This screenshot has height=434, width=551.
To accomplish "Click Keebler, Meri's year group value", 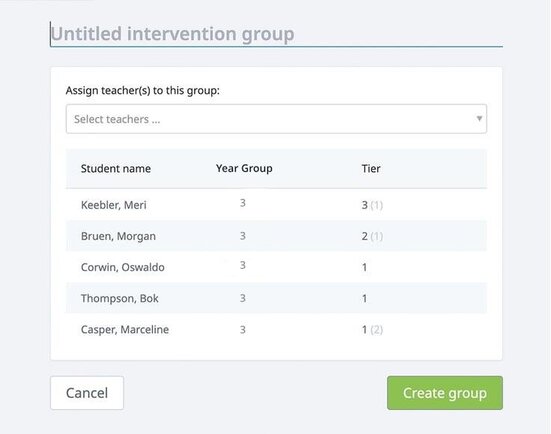I will pyautogui.click(x=242, y=203).
